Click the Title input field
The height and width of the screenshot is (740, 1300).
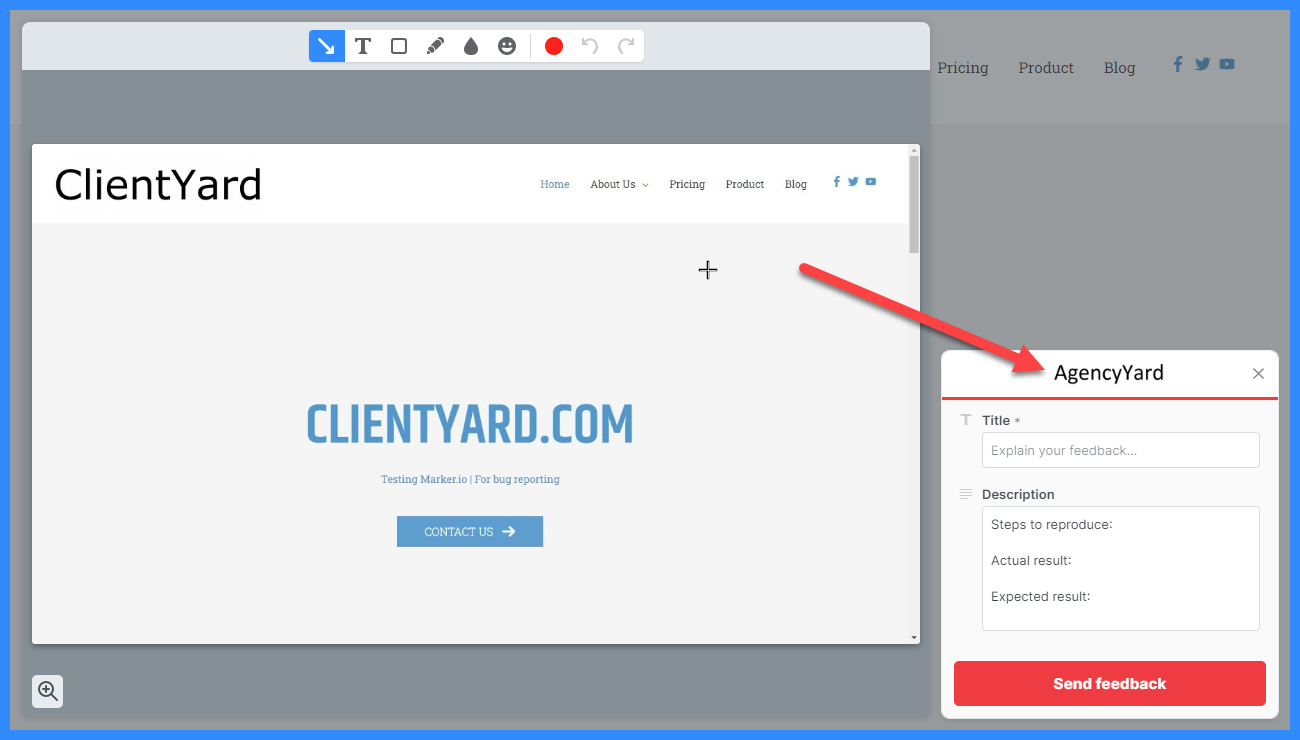coord(1121,450)
